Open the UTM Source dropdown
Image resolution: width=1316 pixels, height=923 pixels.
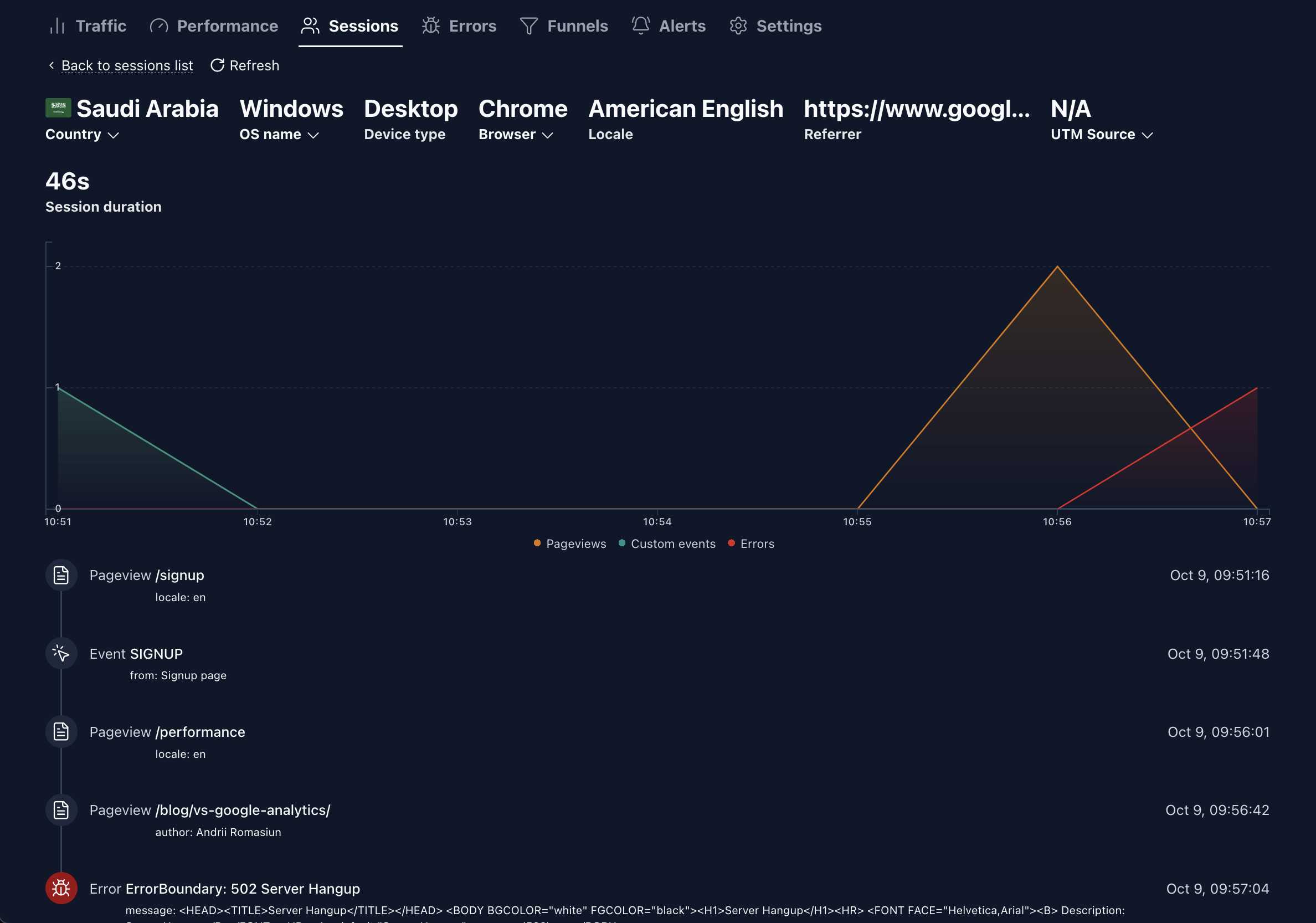1101,134
